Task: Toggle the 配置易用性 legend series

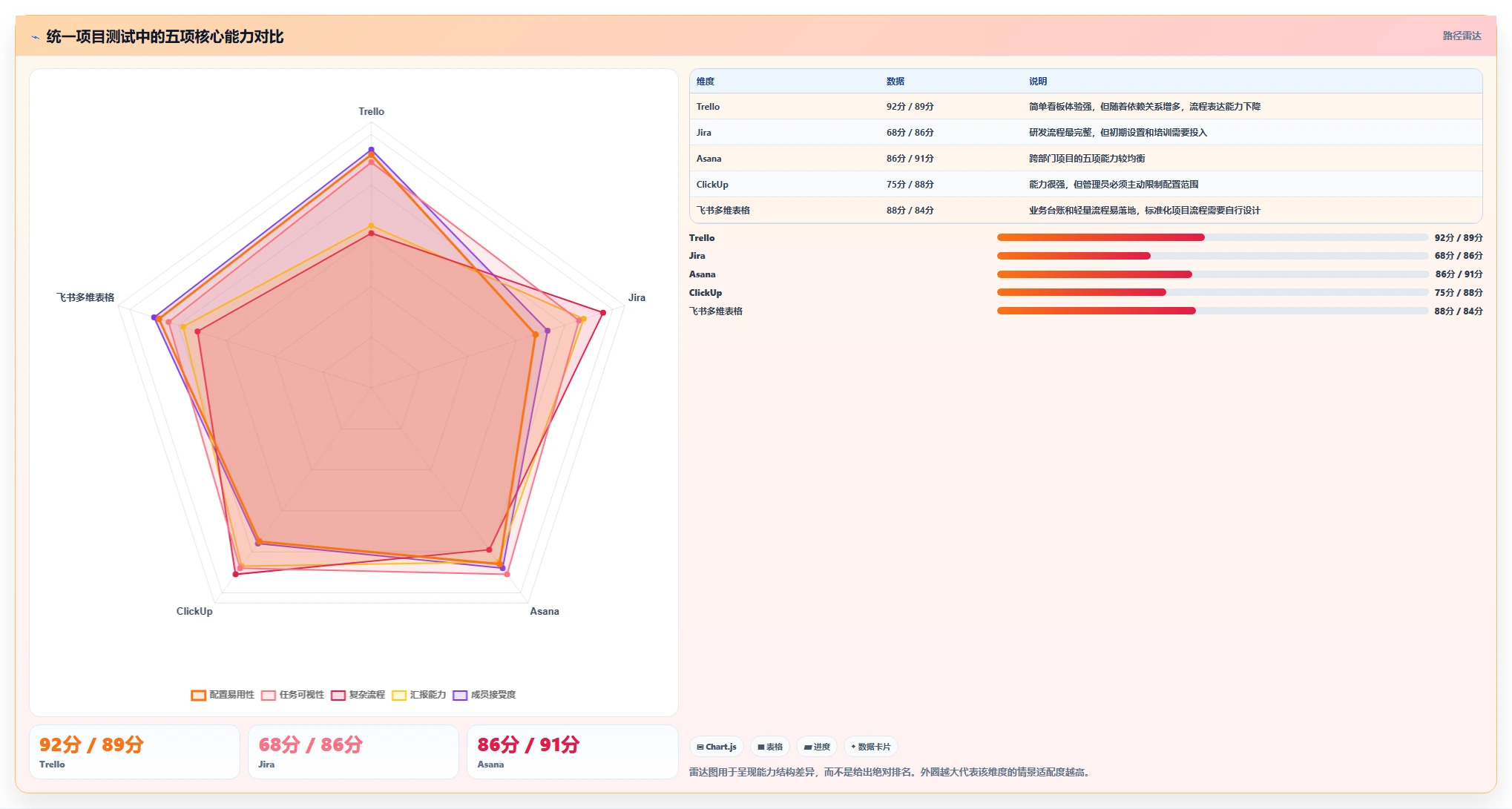Action: [223, 695]
